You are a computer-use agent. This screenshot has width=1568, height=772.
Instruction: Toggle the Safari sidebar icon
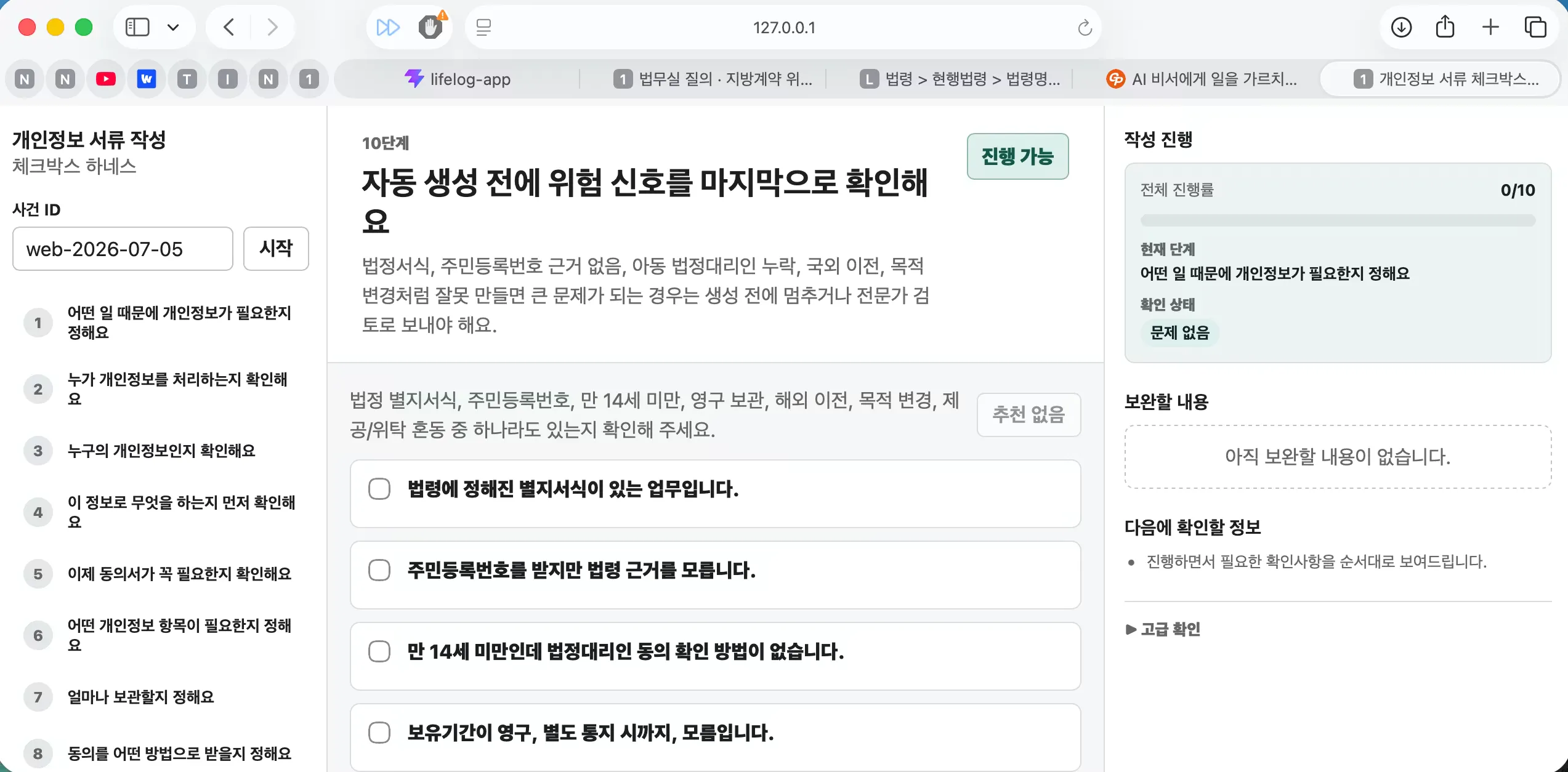pyautogui.click(x=137, y=27)
